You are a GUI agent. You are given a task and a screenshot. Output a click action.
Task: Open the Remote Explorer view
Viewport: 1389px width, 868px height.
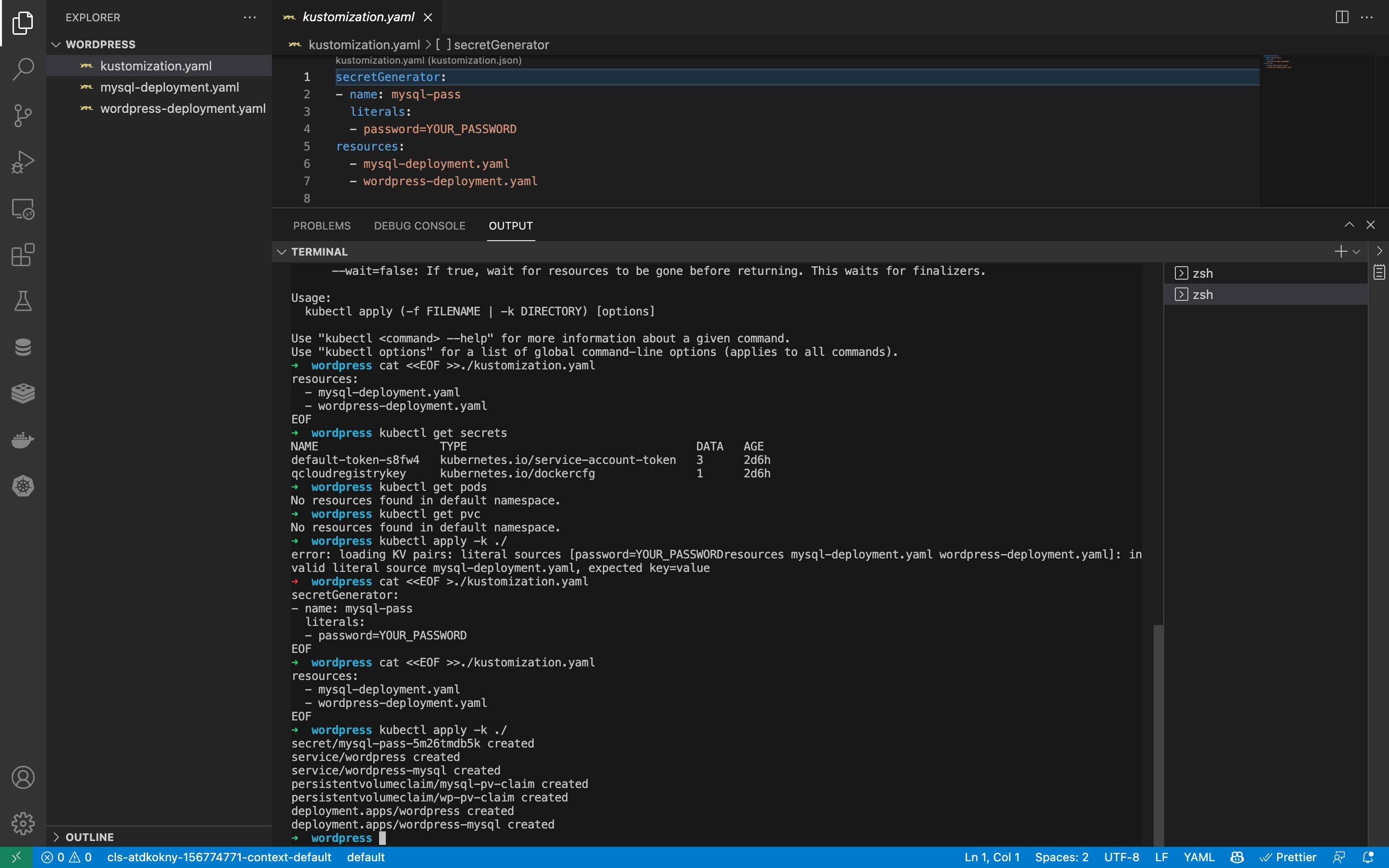click(x=23, y=209)
